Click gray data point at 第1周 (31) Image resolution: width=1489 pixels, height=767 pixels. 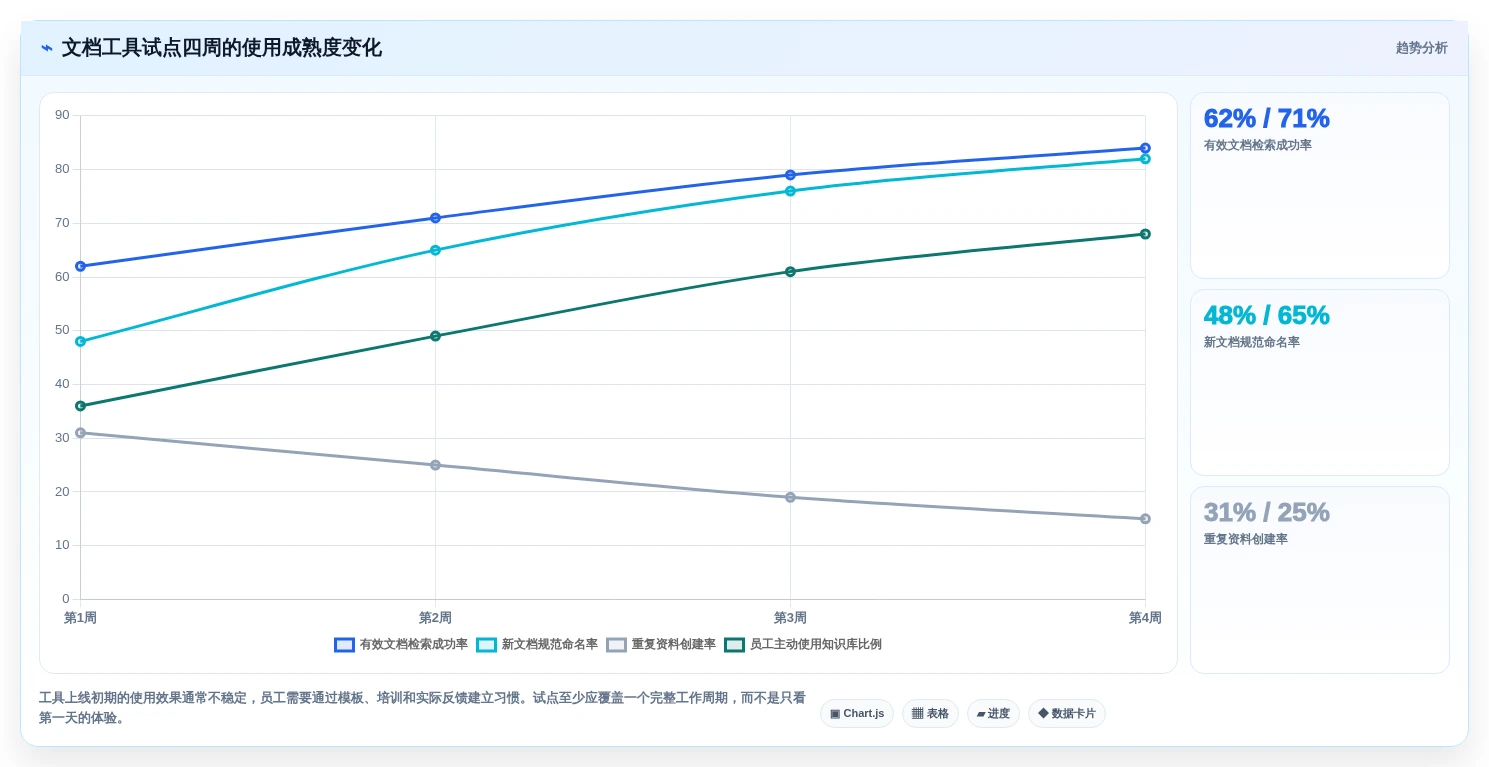point(80,433)
